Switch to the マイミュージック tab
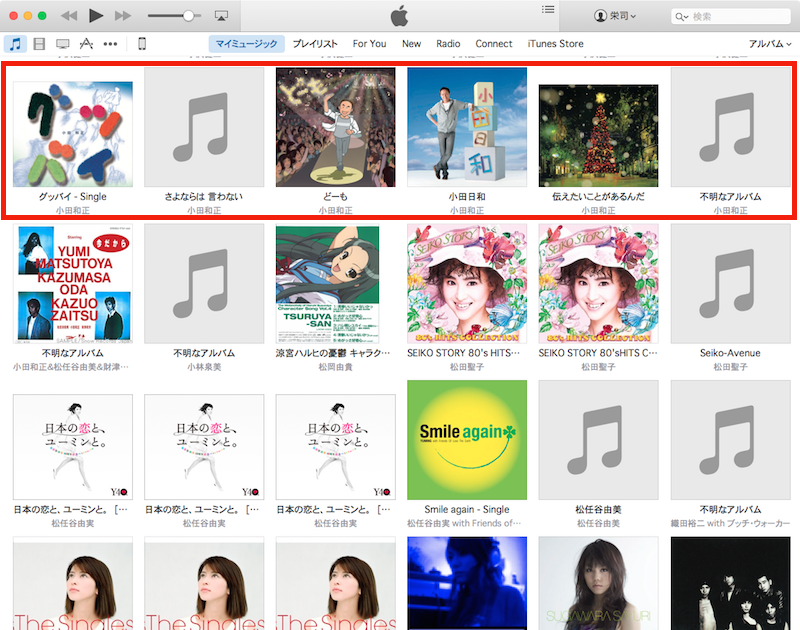Viewport: 800px width, 630px height. [246, 44]
